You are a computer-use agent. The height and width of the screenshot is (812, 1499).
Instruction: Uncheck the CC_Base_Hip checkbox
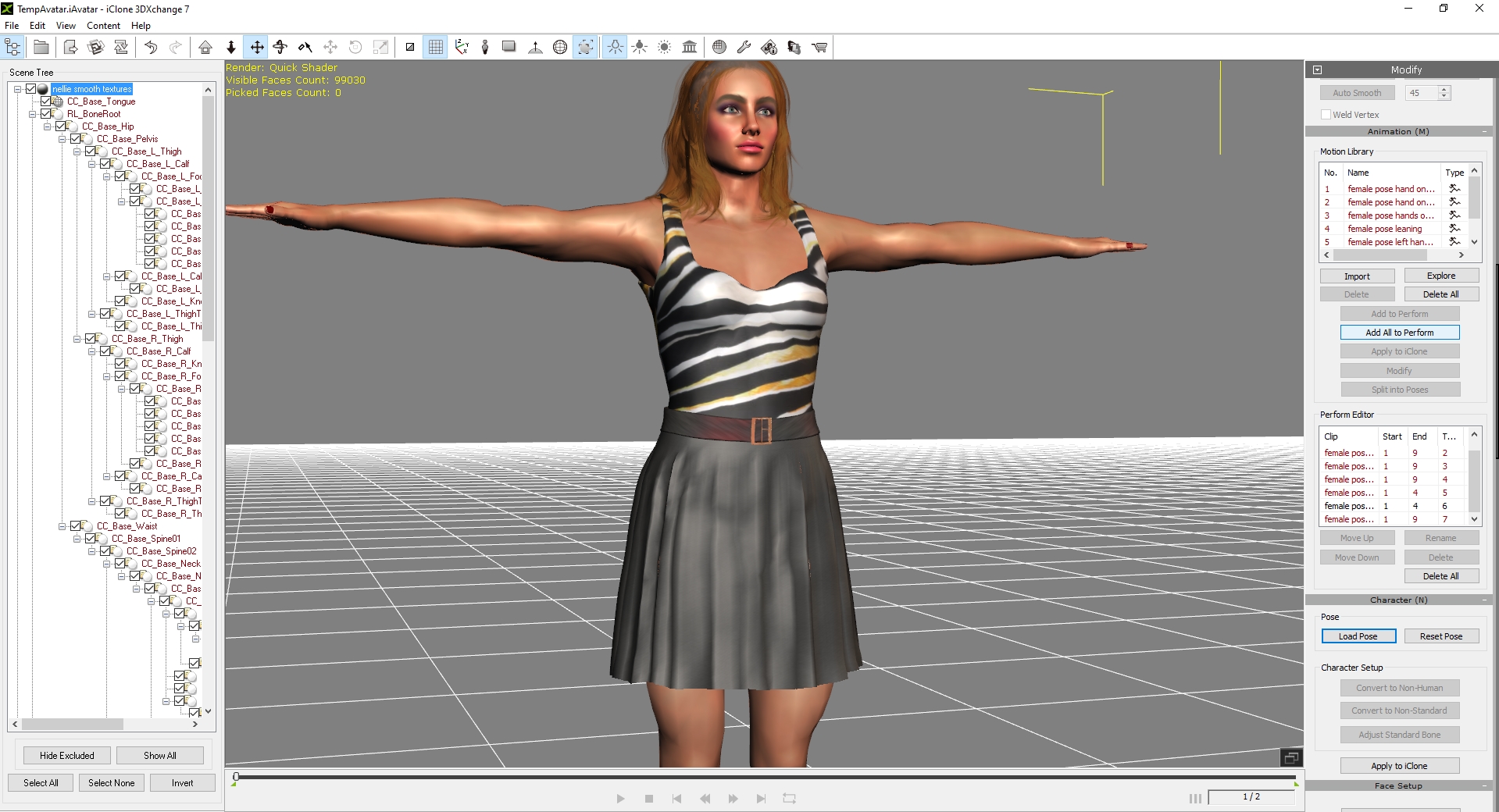coord(61,126)
